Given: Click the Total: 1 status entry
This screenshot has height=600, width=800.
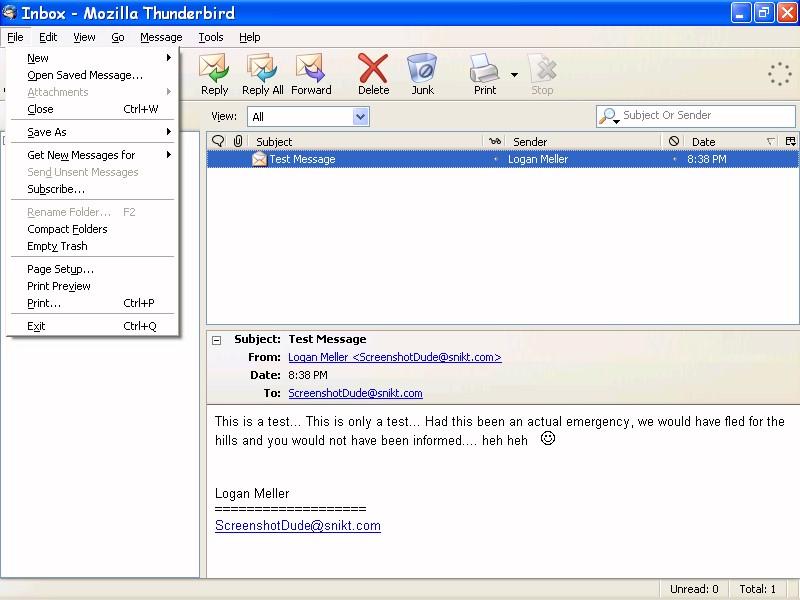Looking at the screenshot, I should 758,589.
